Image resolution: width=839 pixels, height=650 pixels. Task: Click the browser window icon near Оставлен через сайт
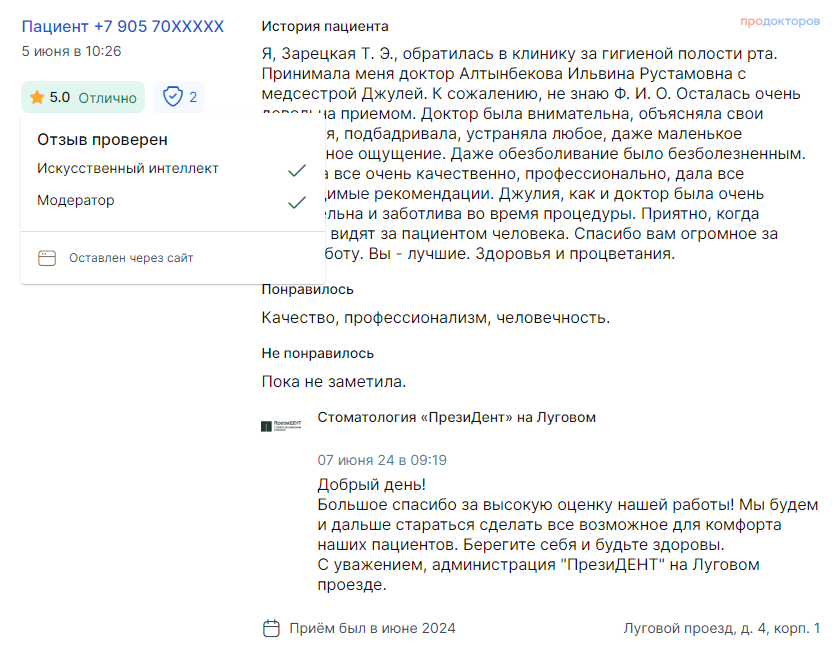pos(47,258)
